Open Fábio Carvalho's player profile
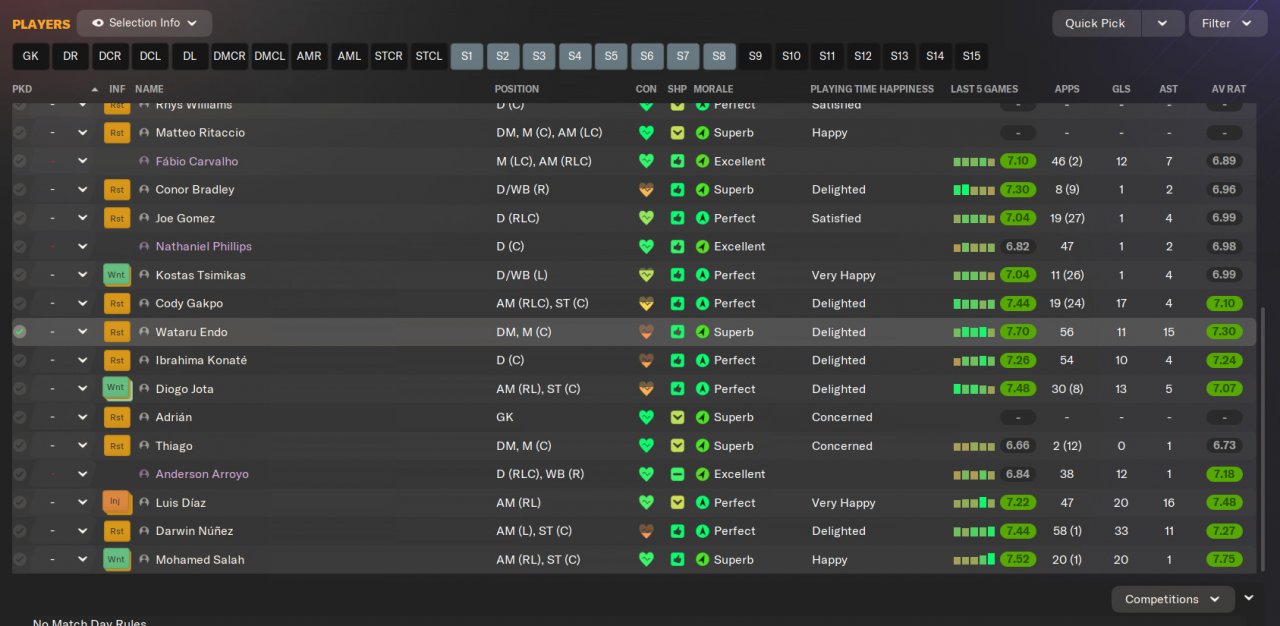Screen dimensions: 1280x626 (x=197, y=161)
